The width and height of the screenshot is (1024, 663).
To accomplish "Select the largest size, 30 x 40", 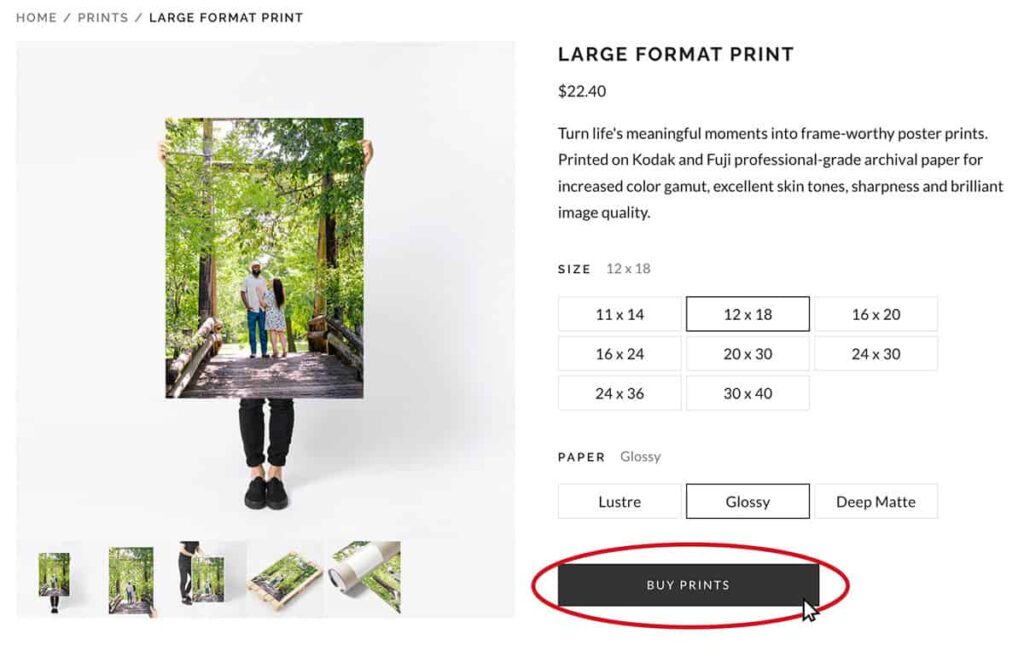I will 747,393.
